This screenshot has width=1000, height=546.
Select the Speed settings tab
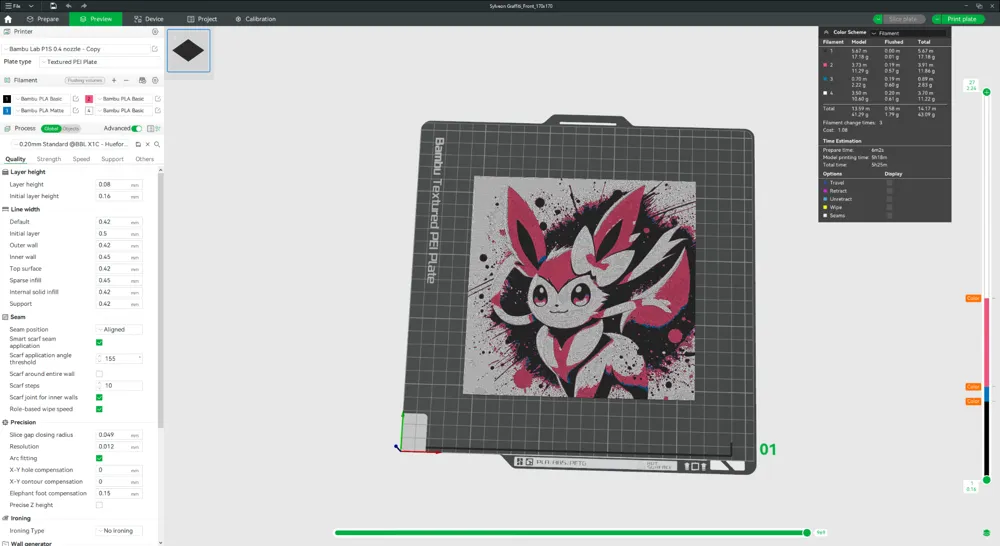(x=81, y=159)
